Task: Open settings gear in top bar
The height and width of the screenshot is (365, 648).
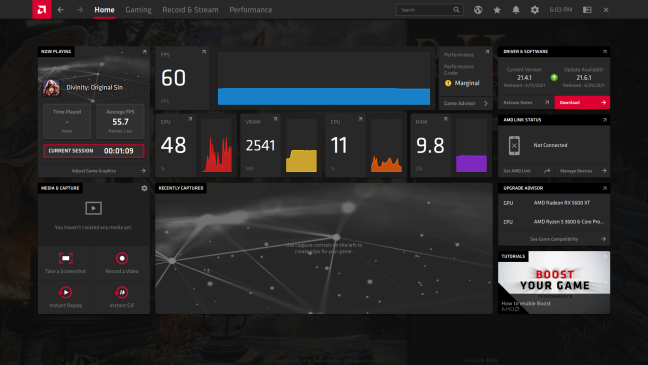Action: 535,10
